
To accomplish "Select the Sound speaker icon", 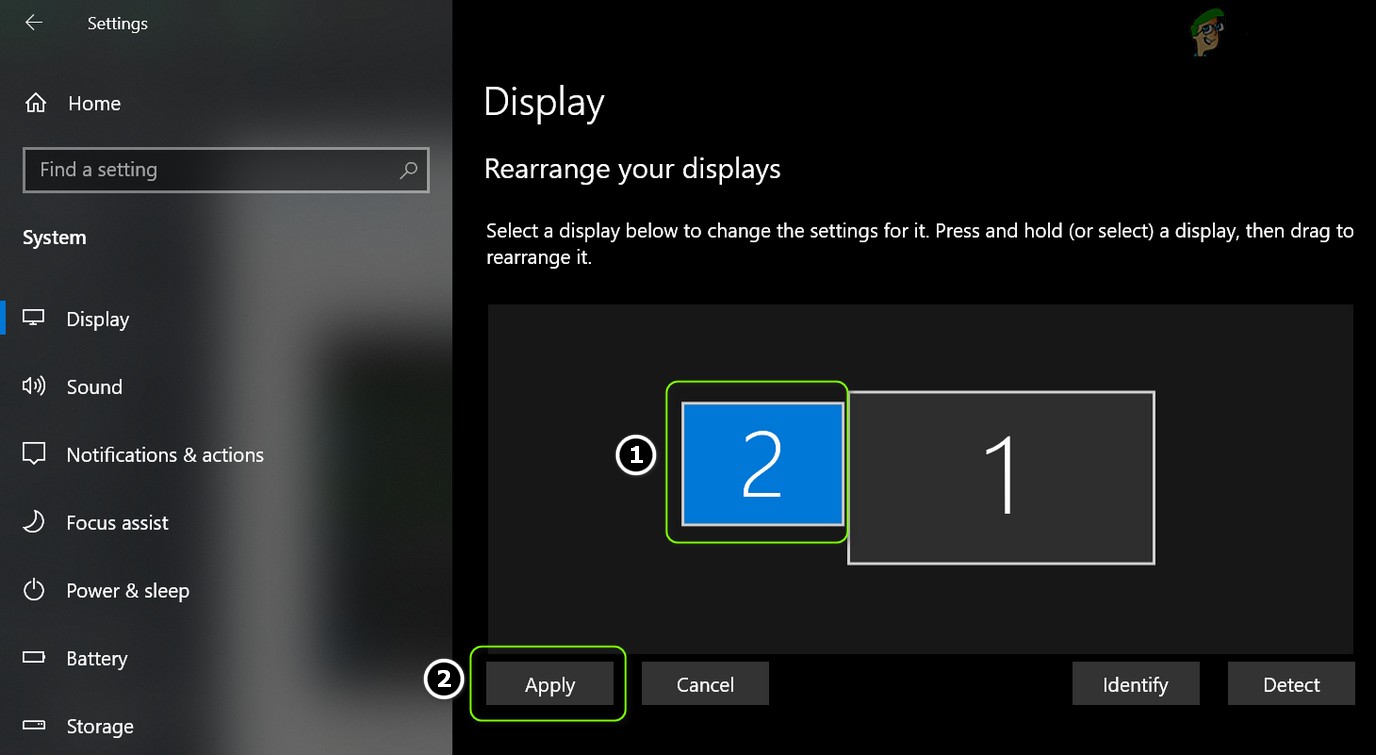I will (34, 386).
